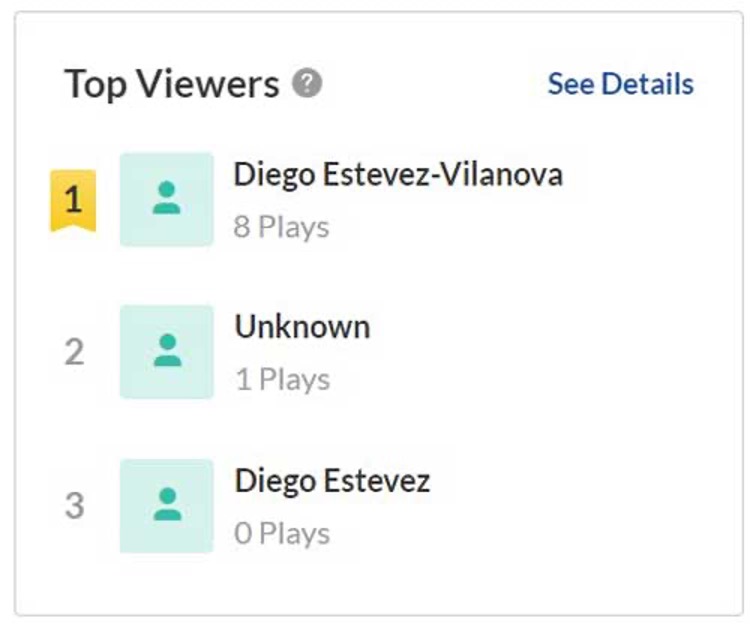Click the 1 Plays count
750x624 pixels.
(x=281, y=380)
